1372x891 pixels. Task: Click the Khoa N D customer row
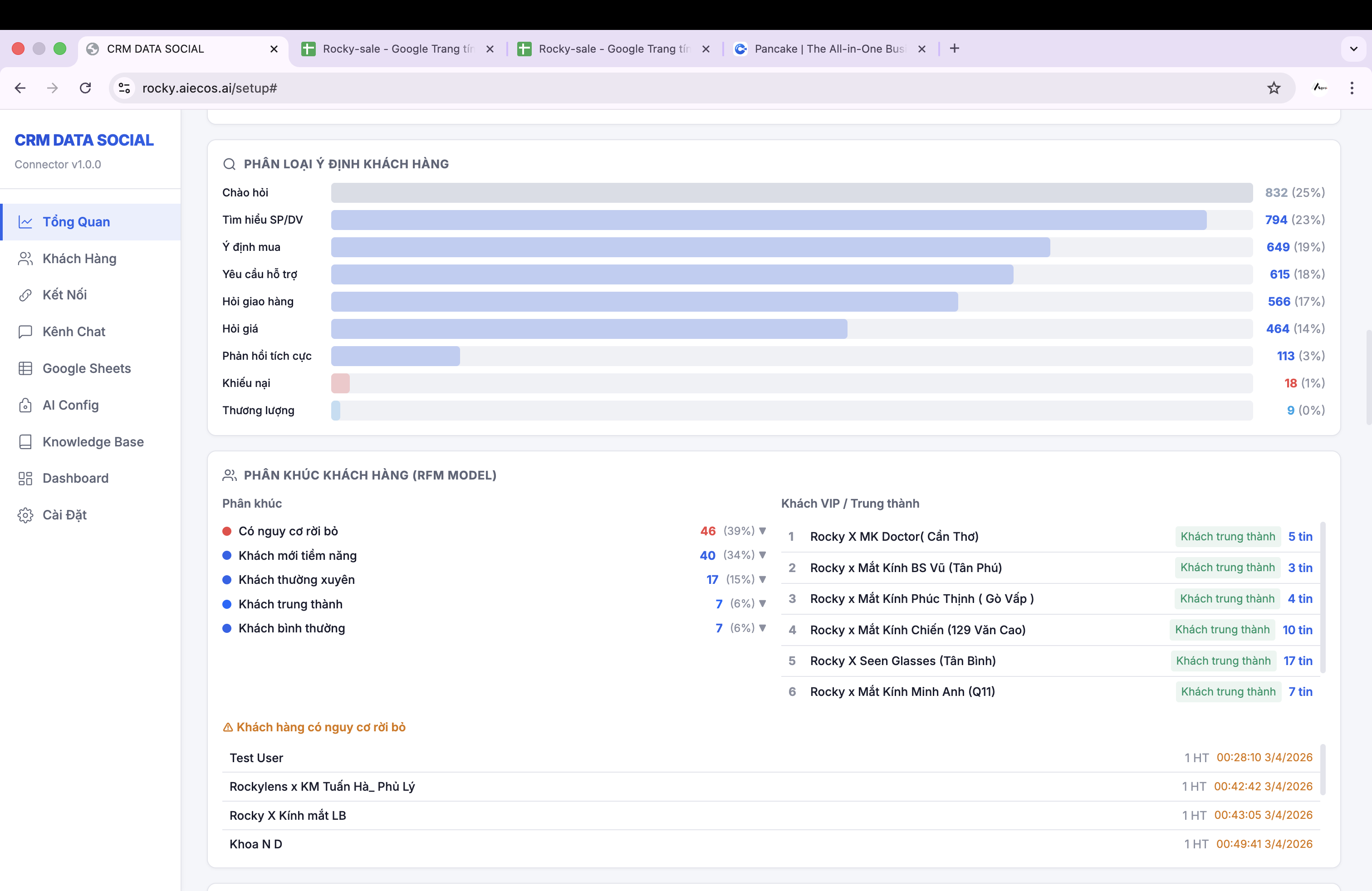coord(771,844)
